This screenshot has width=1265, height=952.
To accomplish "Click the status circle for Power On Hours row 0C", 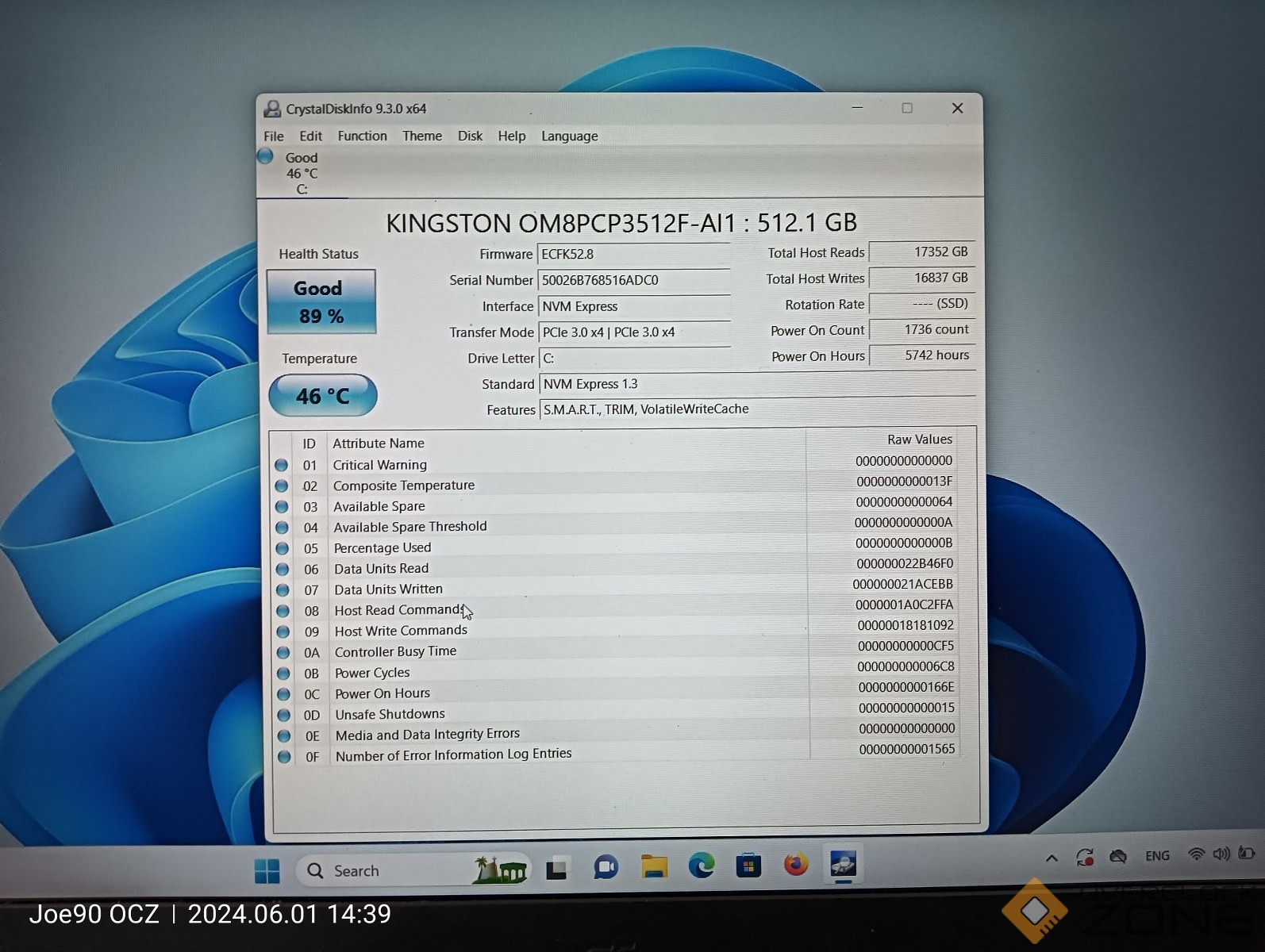I will tap(283, 694).
